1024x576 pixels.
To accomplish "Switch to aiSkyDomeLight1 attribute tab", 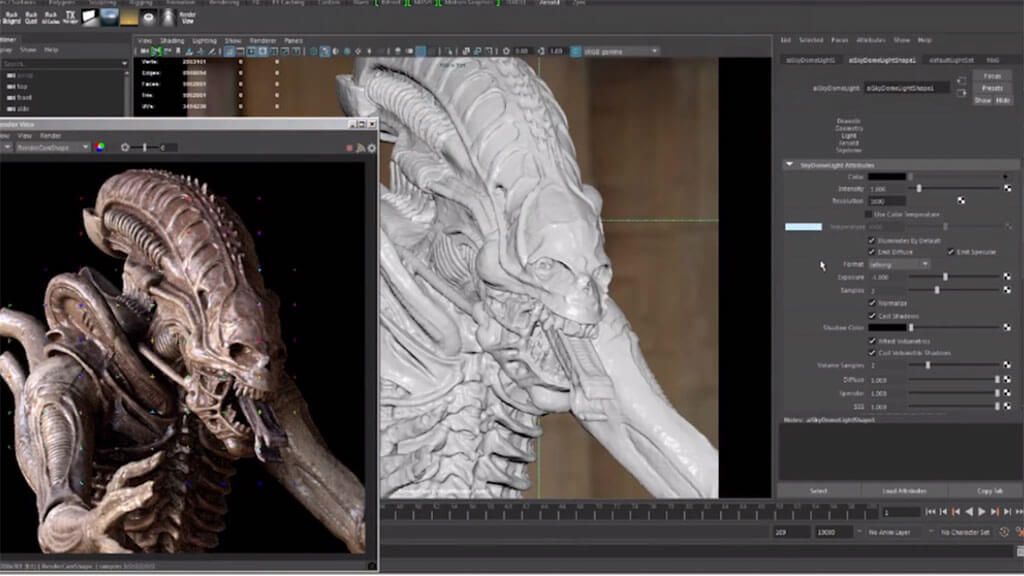I will click(810, 60).
